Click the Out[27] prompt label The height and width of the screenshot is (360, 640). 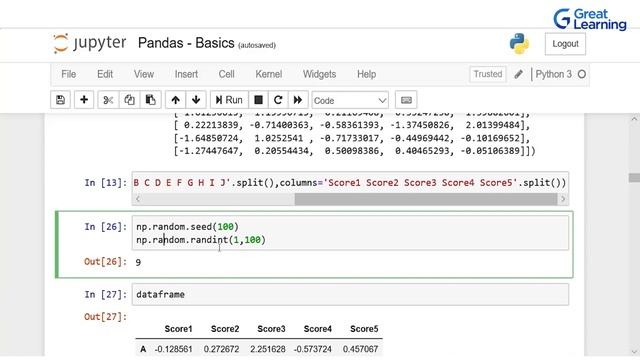click(106, 317)
